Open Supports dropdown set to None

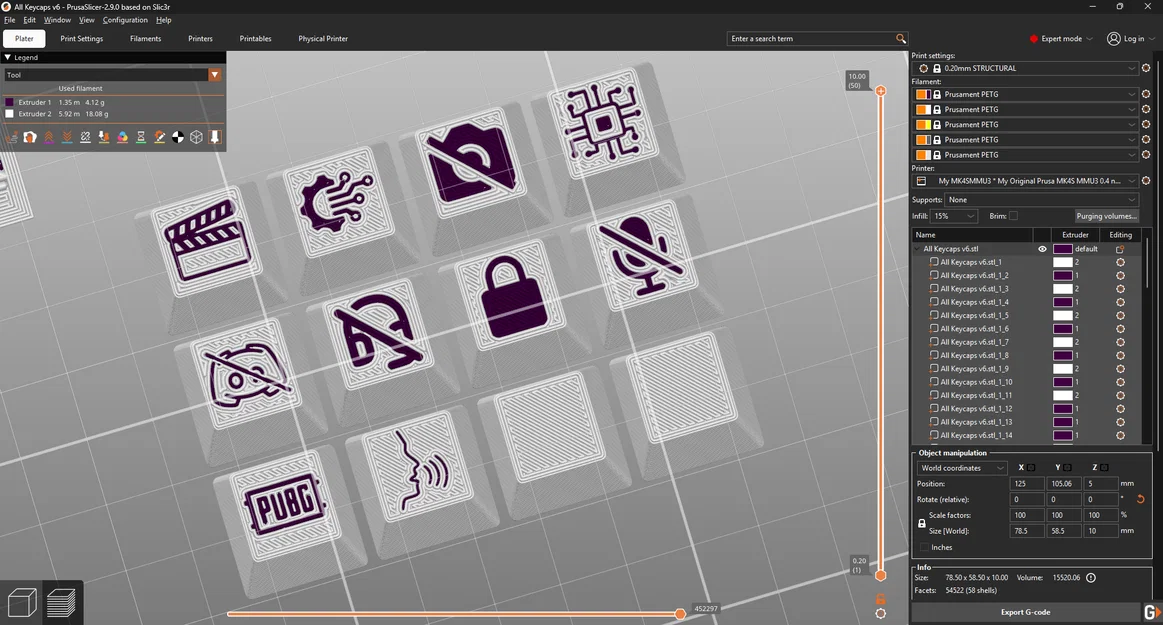coord(1041,199)
